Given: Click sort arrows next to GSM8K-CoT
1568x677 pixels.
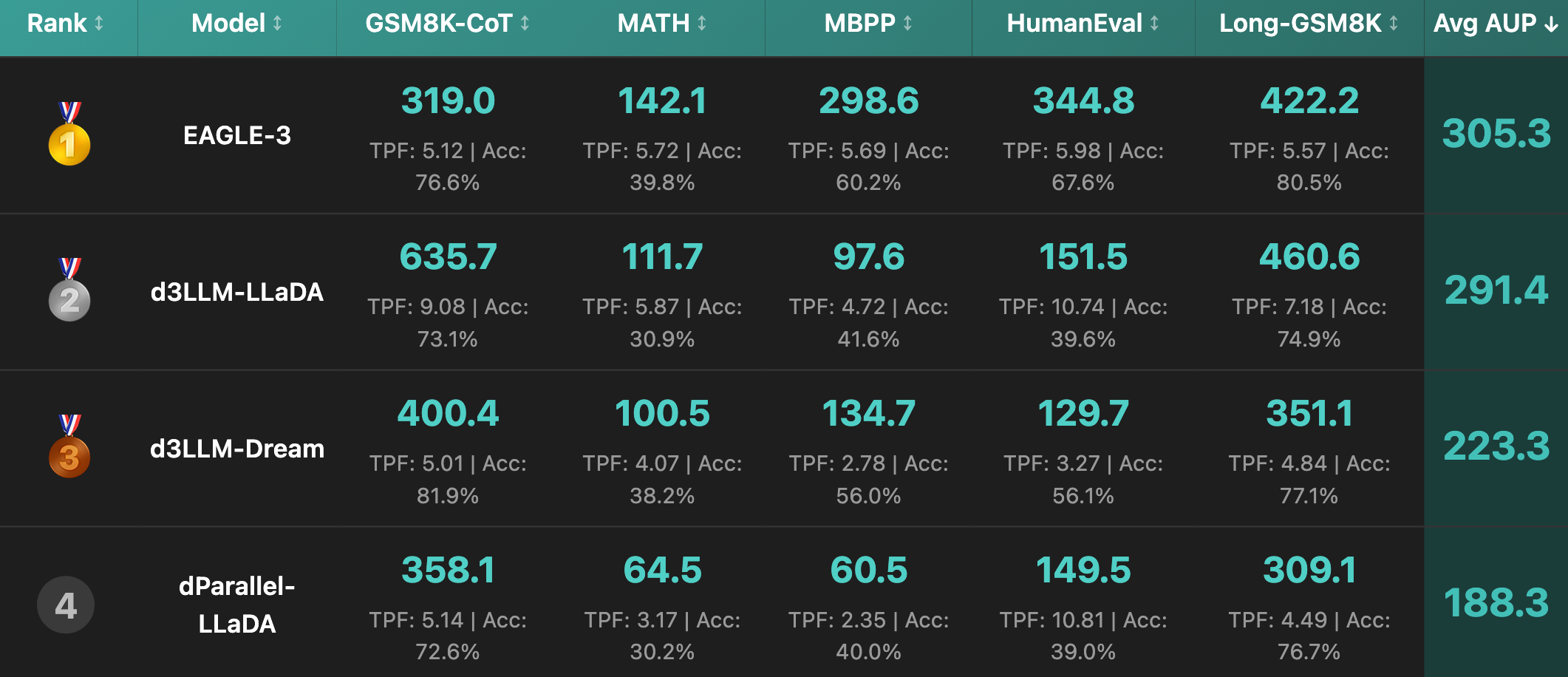Looking at the screenshot, I should [x=525, y=24].
